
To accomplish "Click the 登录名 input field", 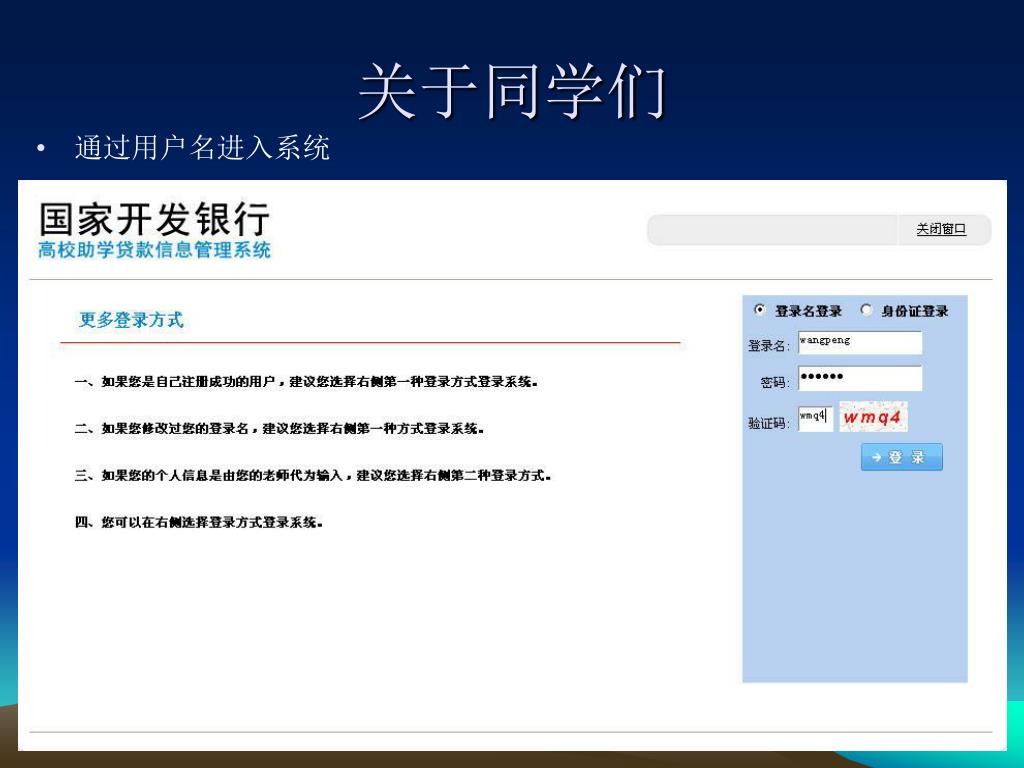I will tap(859, 343).
